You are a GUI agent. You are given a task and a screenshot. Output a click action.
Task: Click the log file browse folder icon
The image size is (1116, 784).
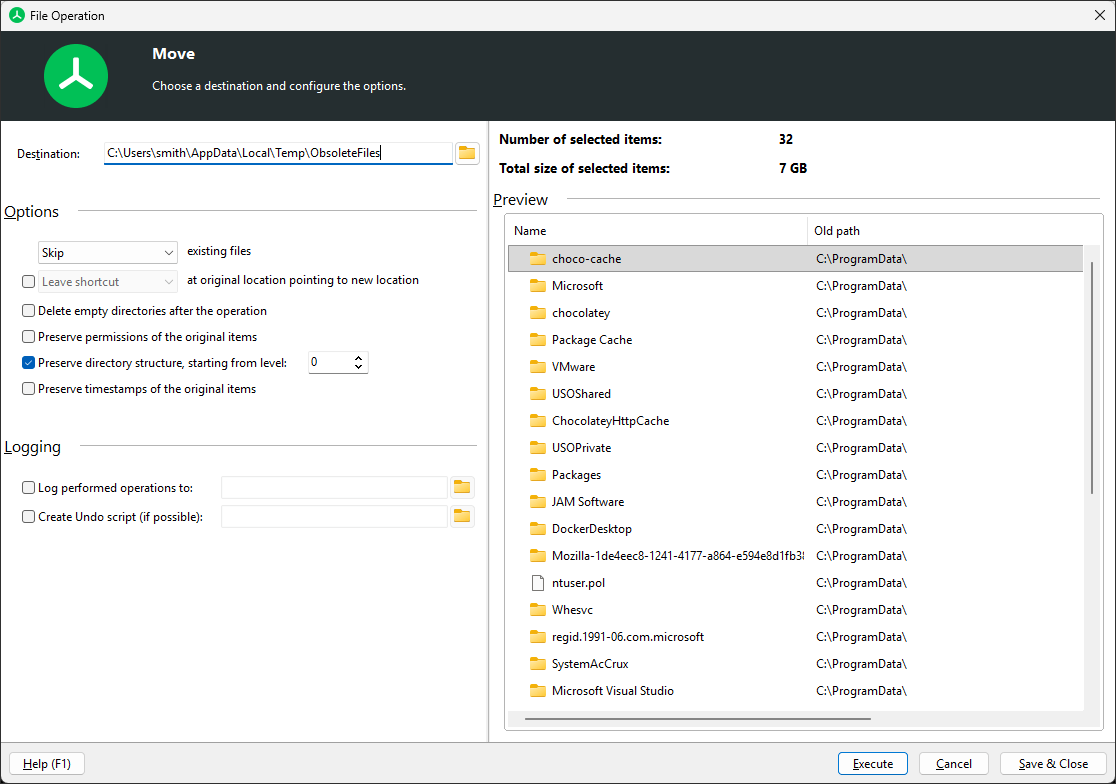pyautogui.click(x=461, y=487)
